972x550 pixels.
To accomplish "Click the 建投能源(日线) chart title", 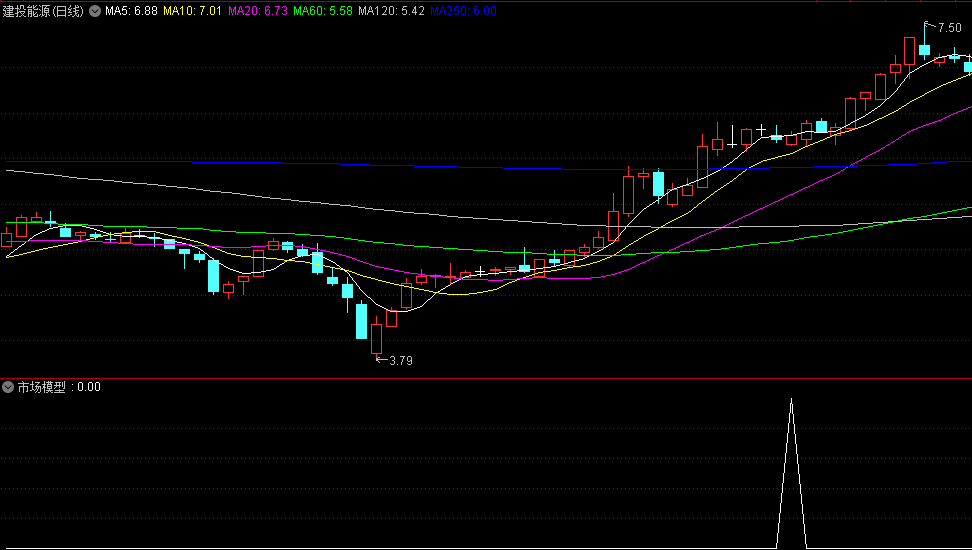I will pos(43,11).
